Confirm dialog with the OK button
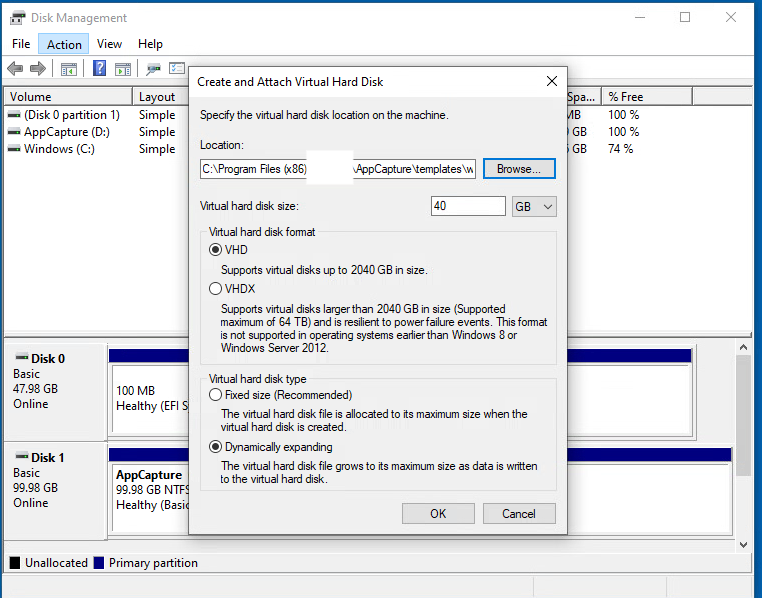Screen dimensions: 762x598 [438, 513]
